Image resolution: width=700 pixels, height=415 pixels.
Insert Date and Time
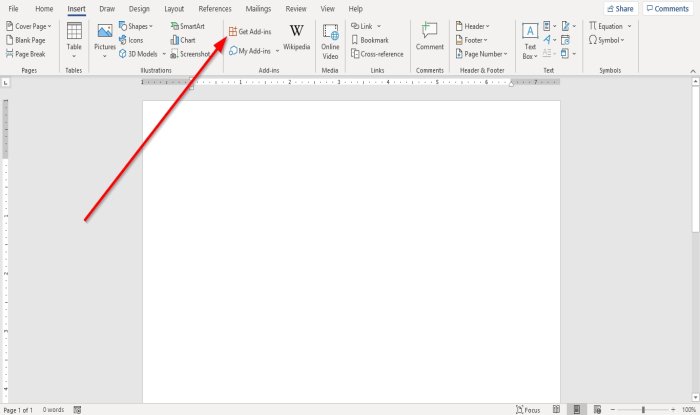pos(565,40)
